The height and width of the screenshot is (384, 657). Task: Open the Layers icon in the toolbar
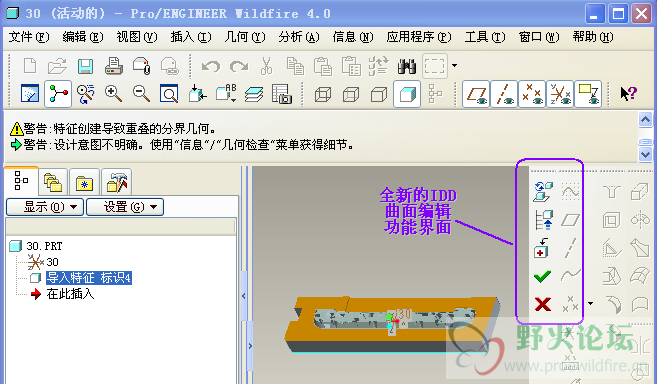point(253,94)
